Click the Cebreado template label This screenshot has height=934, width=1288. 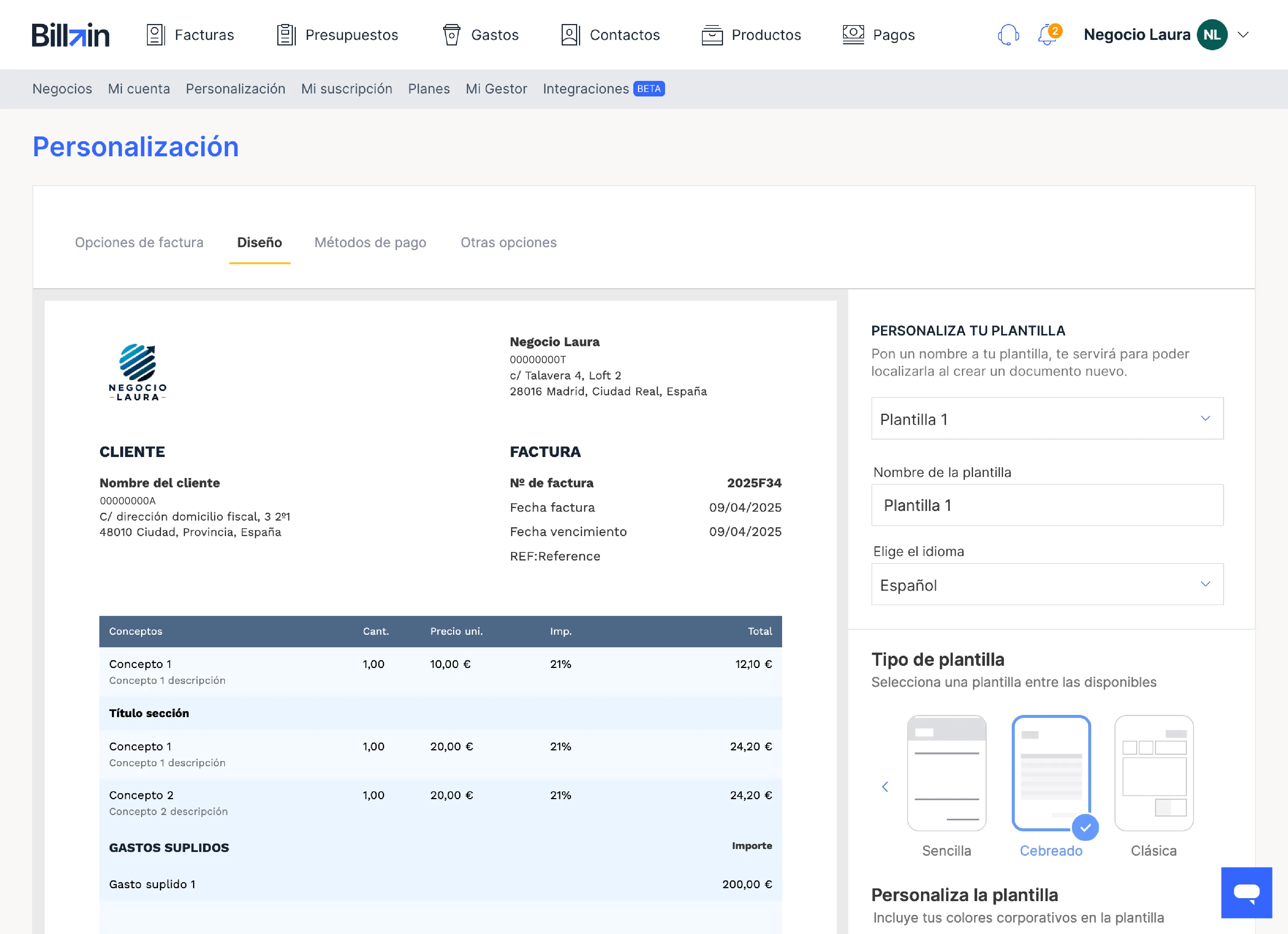click(1051, 851)
